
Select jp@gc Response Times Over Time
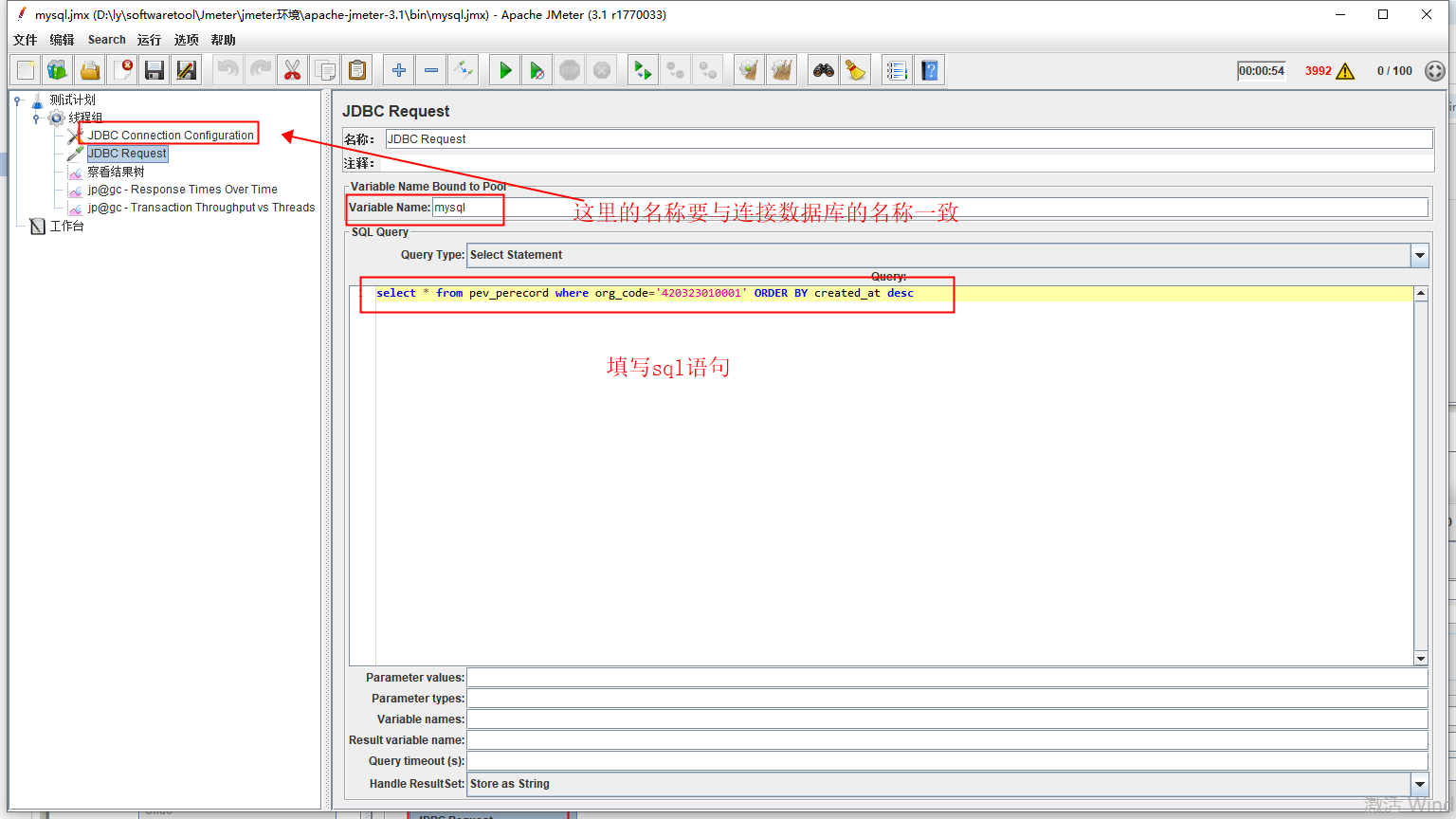pos(183,190)
